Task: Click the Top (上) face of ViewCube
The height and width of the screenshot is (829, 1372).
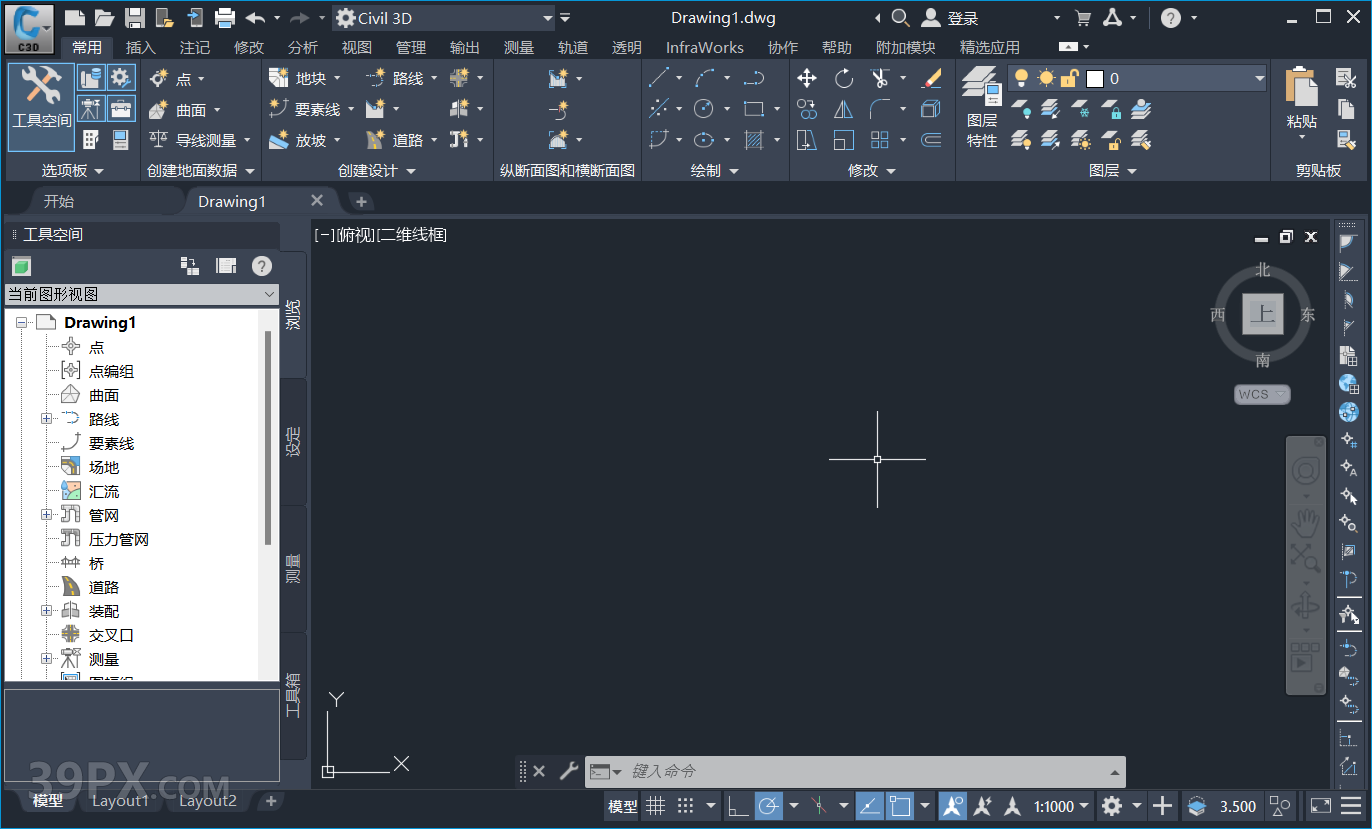Action: (1263, 314)
